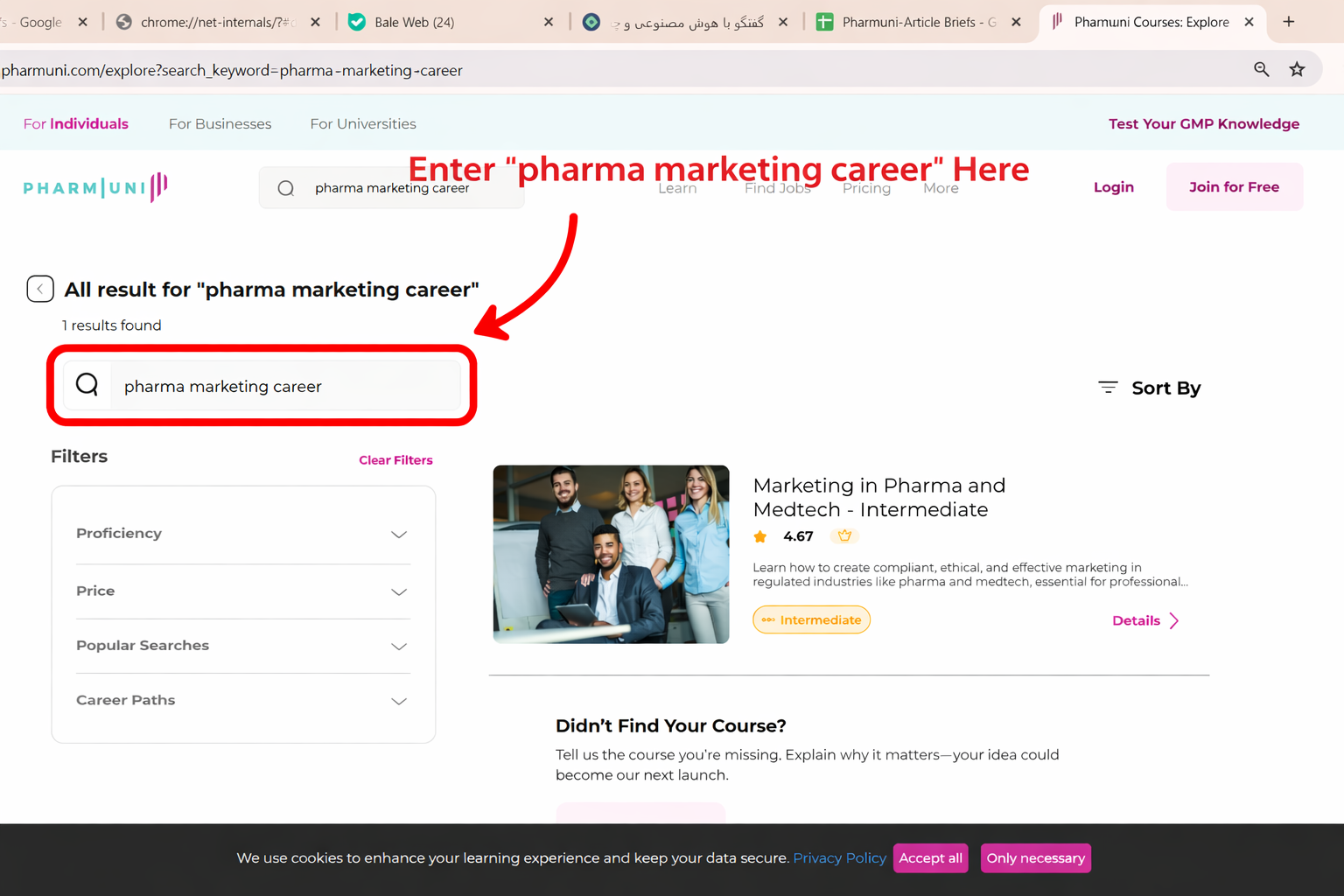This screenshot has width=1344, height=896.
Task: Click the search icon in the browser address bar
Action: coord(1261,69)
